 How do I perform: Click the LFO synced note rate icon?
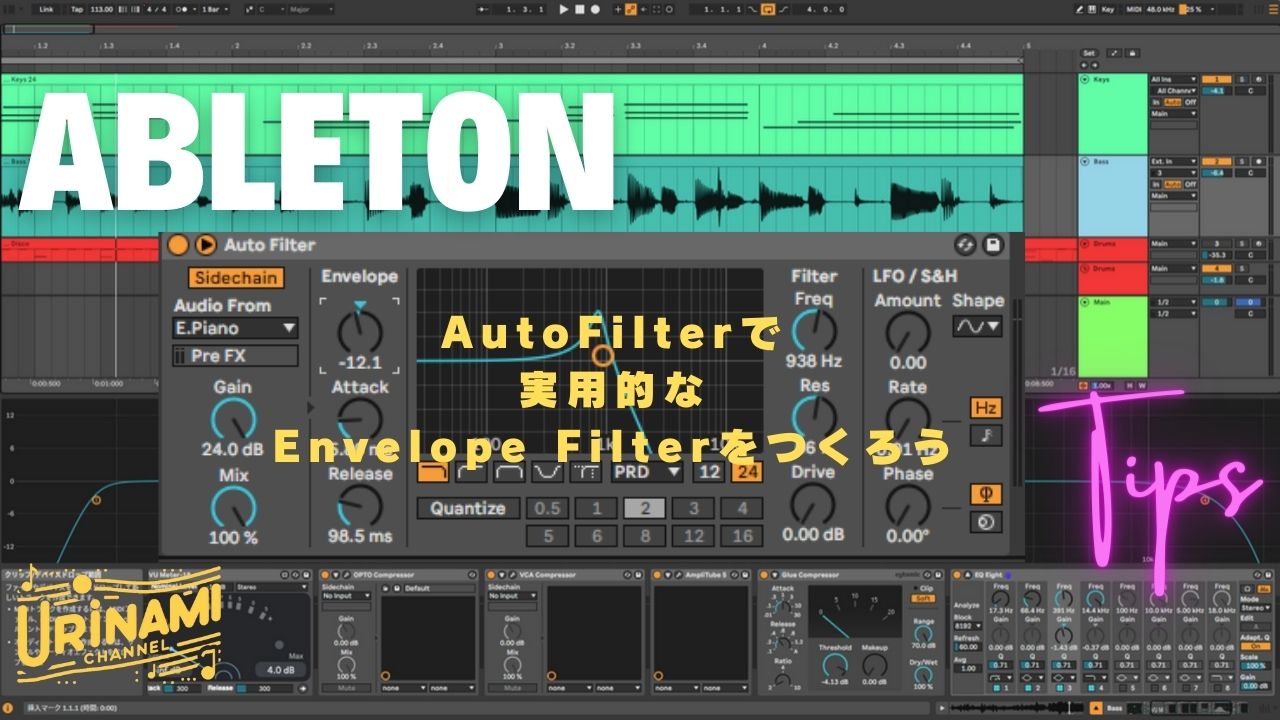986,436
